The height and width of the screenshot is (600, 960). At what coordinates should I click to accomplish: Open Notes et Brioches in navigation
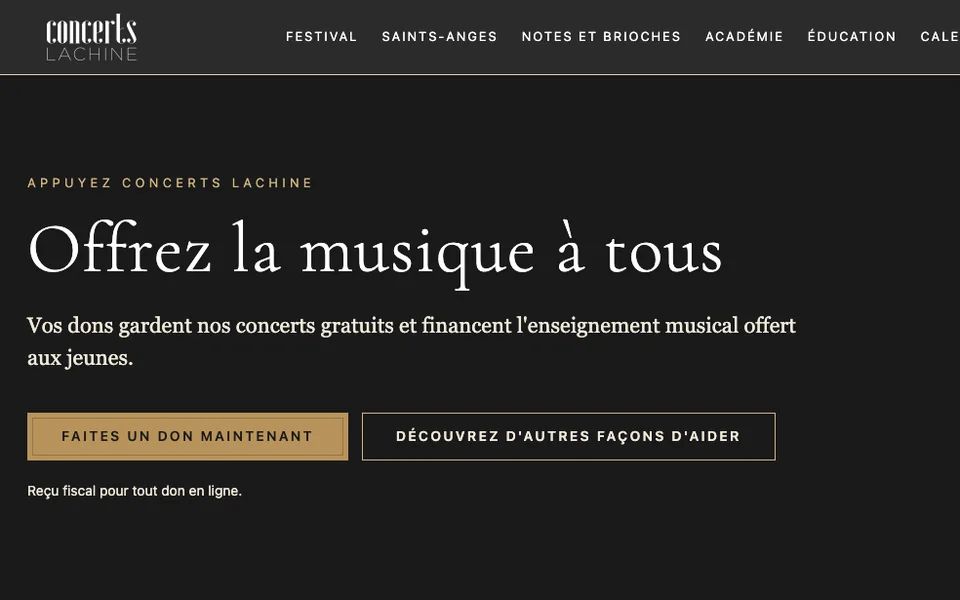tap(601, 37)
